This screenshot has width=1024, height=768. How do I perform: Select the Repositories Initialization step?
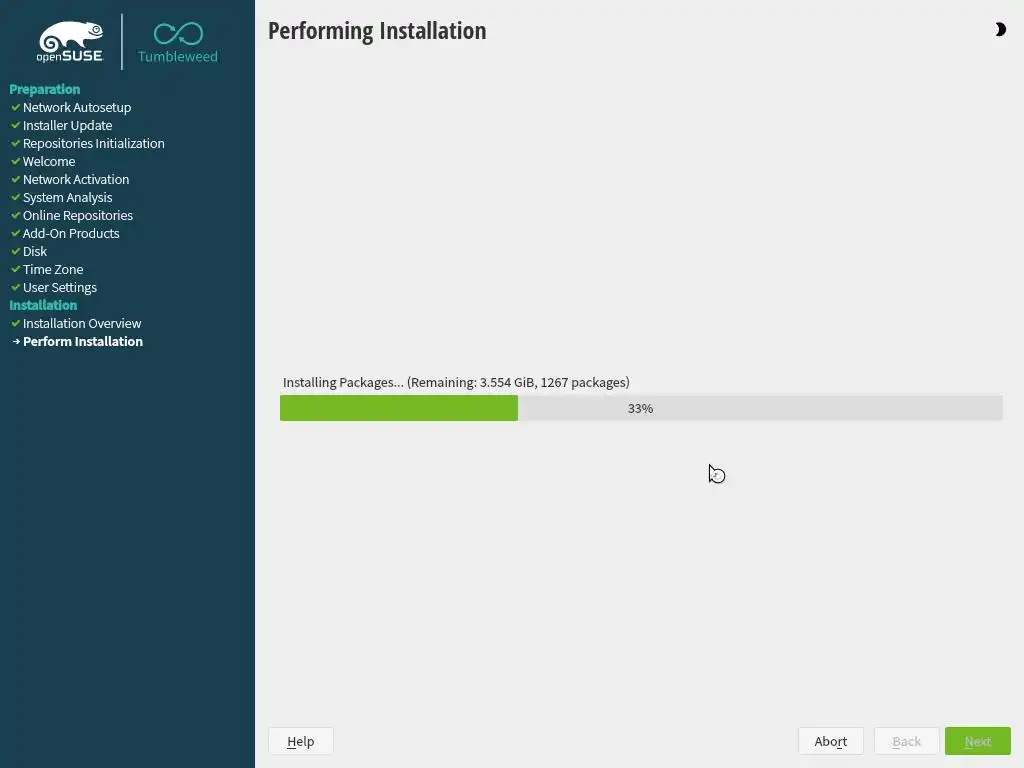93,143
